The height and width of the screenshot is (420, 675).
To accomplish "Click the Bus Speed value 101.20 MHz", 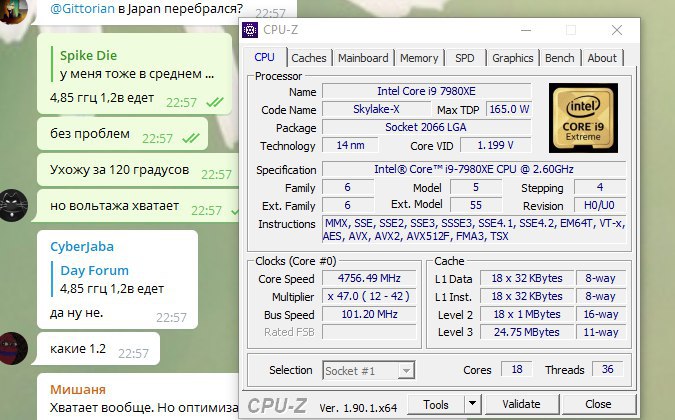I will pyautogui.click(x=369, y=315).
